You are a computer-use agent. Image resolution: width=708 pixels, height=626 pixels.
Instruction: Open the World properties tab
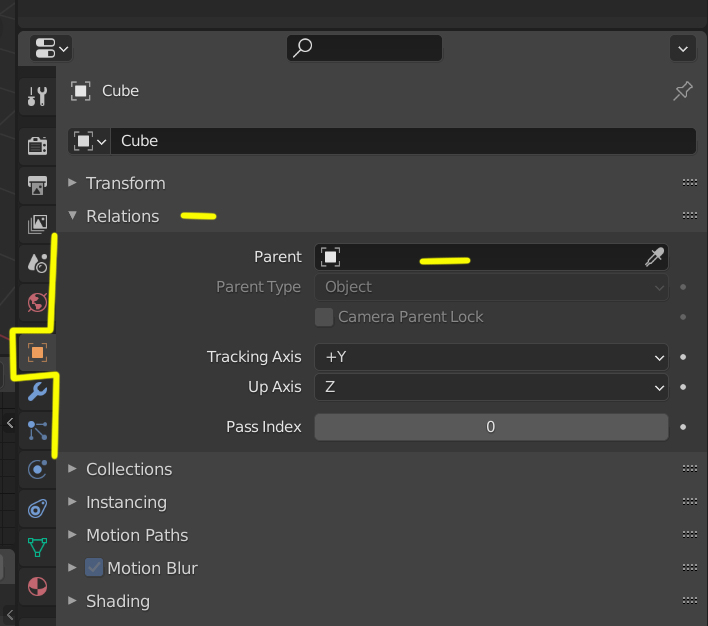(x=37, y=302)
